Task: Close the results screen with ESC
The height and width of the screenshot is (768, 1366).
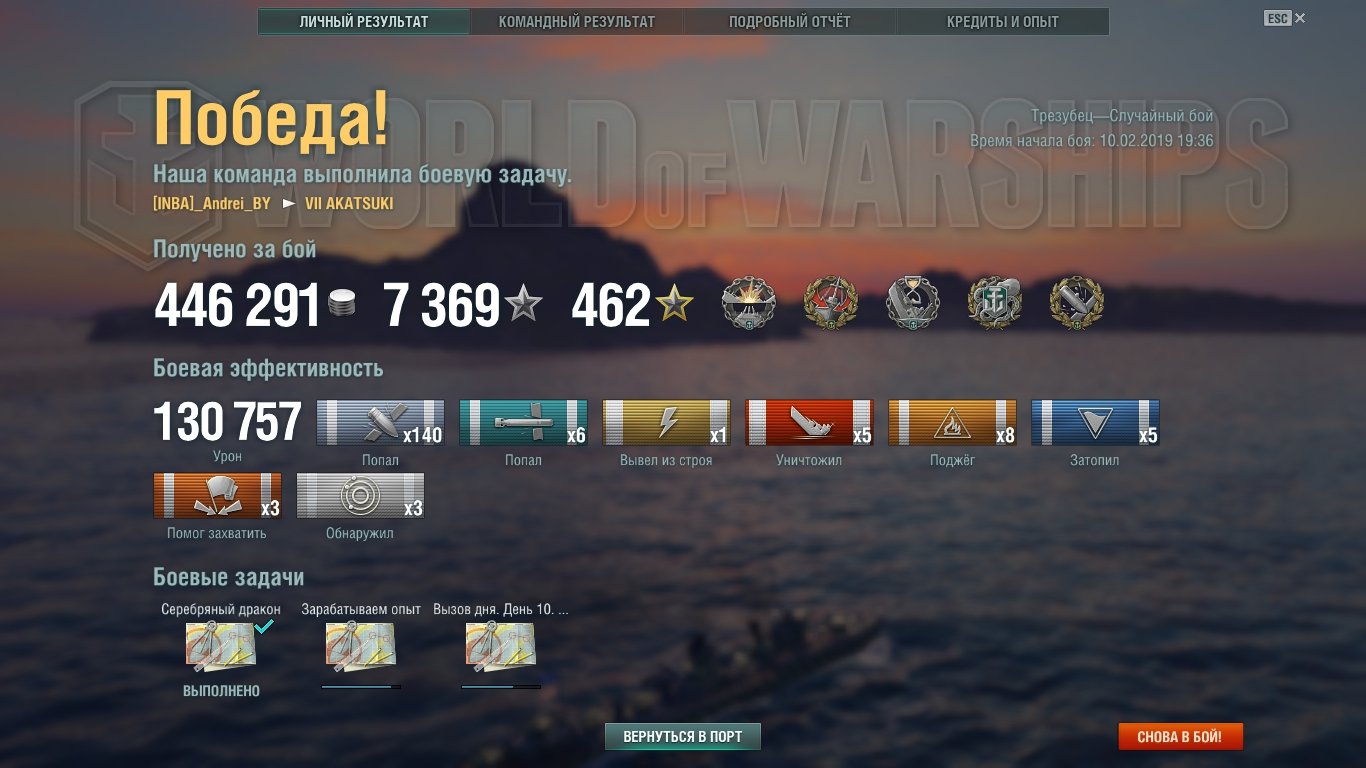Action: pos(1285,18)
